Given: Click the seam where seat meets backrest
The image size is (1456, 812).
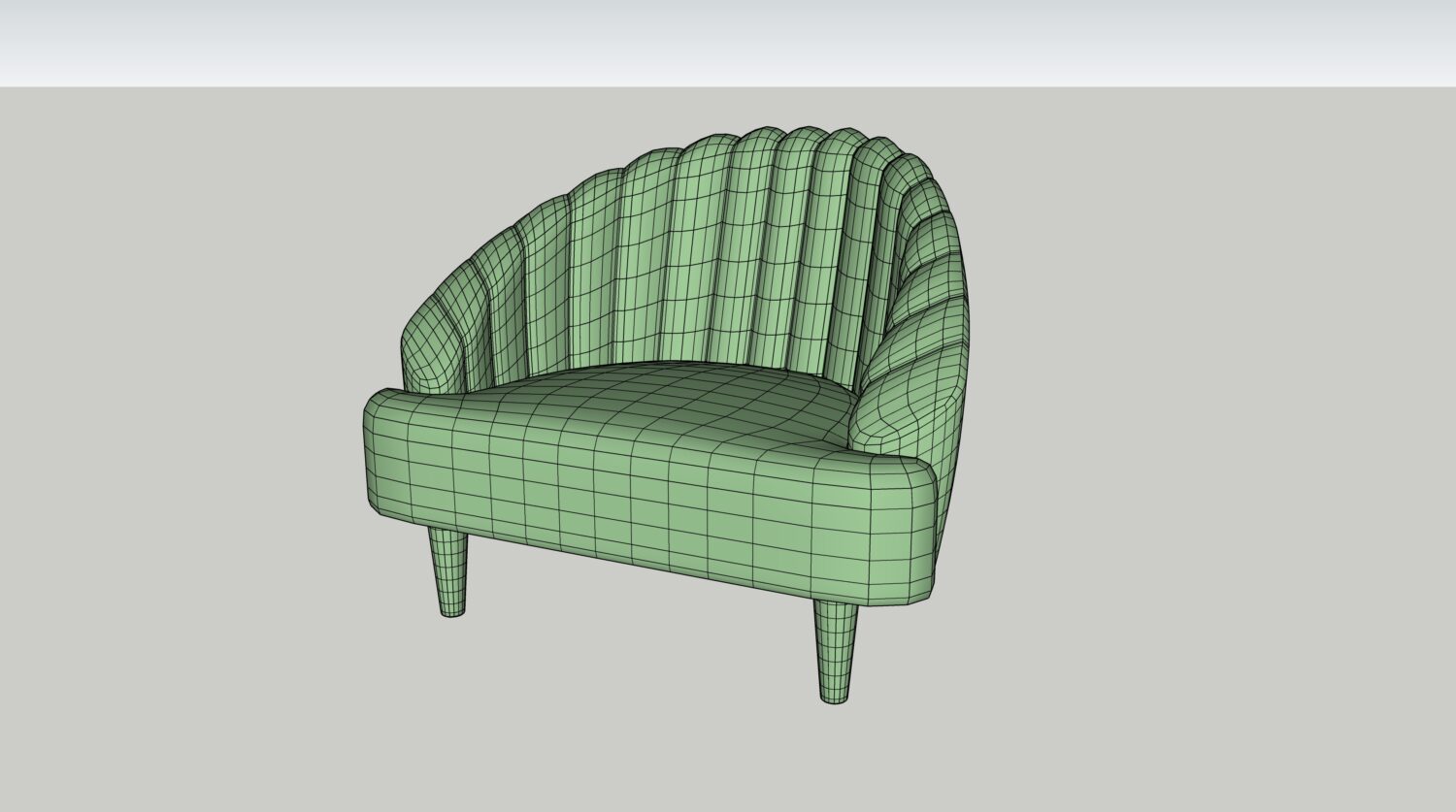Looking at the screenshot, I should [679, 366].
